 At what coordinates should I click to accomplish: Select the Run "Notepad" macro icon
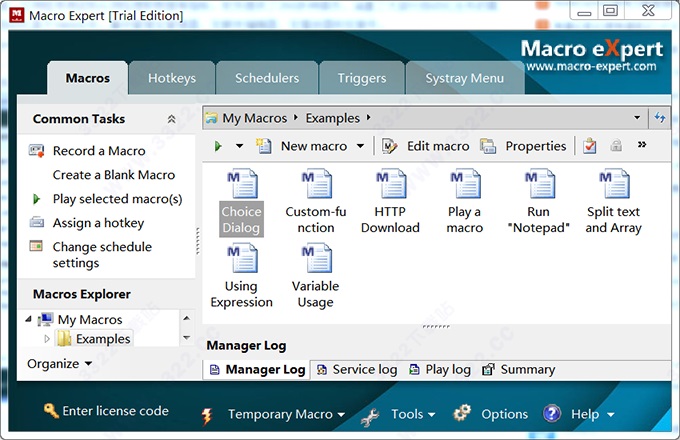tap(538, 185)
